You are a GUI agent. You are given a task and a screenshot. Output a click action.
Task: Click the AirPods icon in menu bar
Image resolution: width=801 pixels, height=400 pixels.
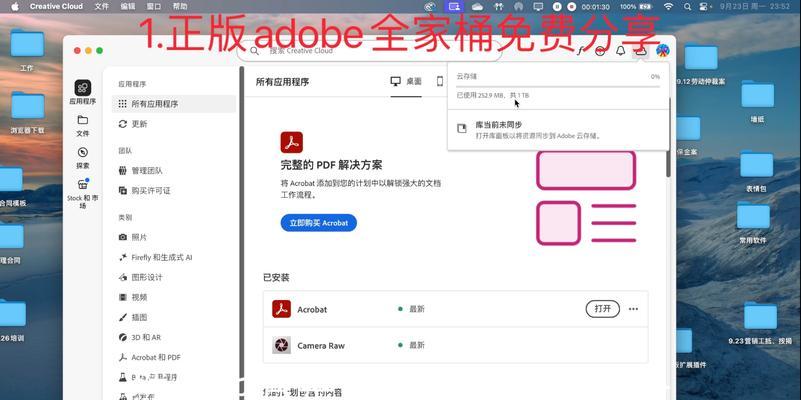499,7
